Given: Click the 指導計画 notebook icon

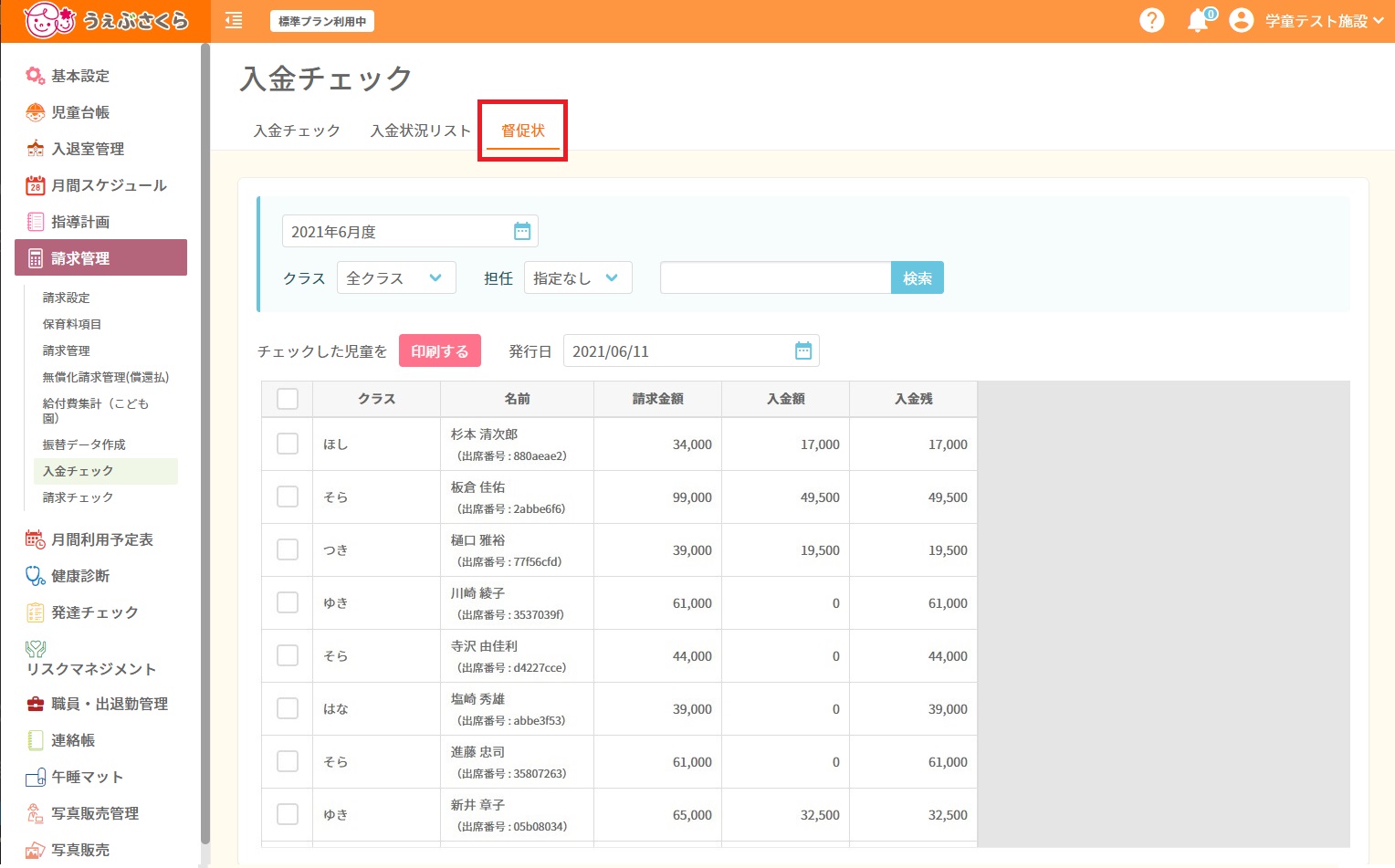Looking at the screenshot, I should click(x=36, y=222).
